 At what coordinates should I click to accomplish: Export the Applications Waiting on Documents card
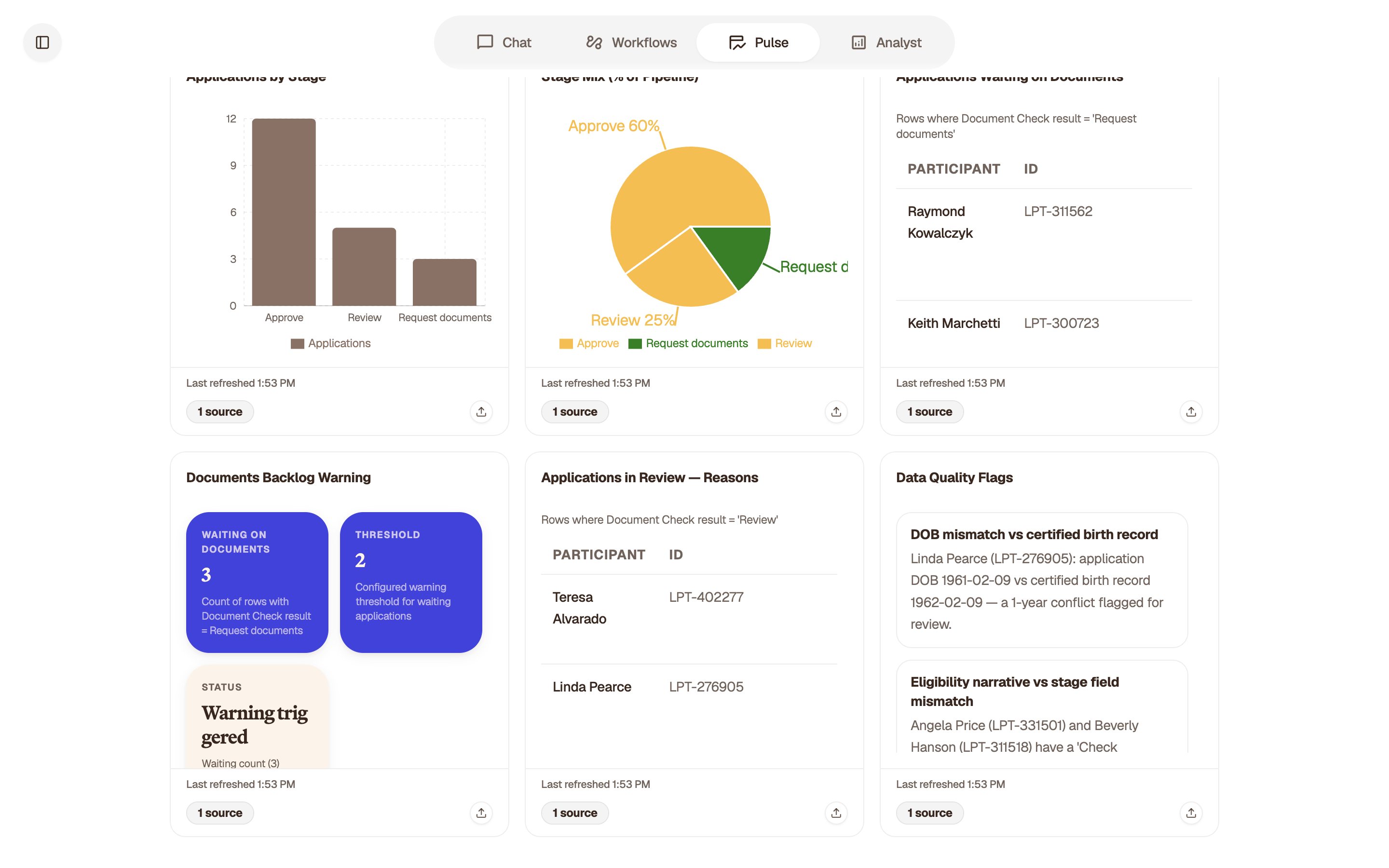(1191, 412)
